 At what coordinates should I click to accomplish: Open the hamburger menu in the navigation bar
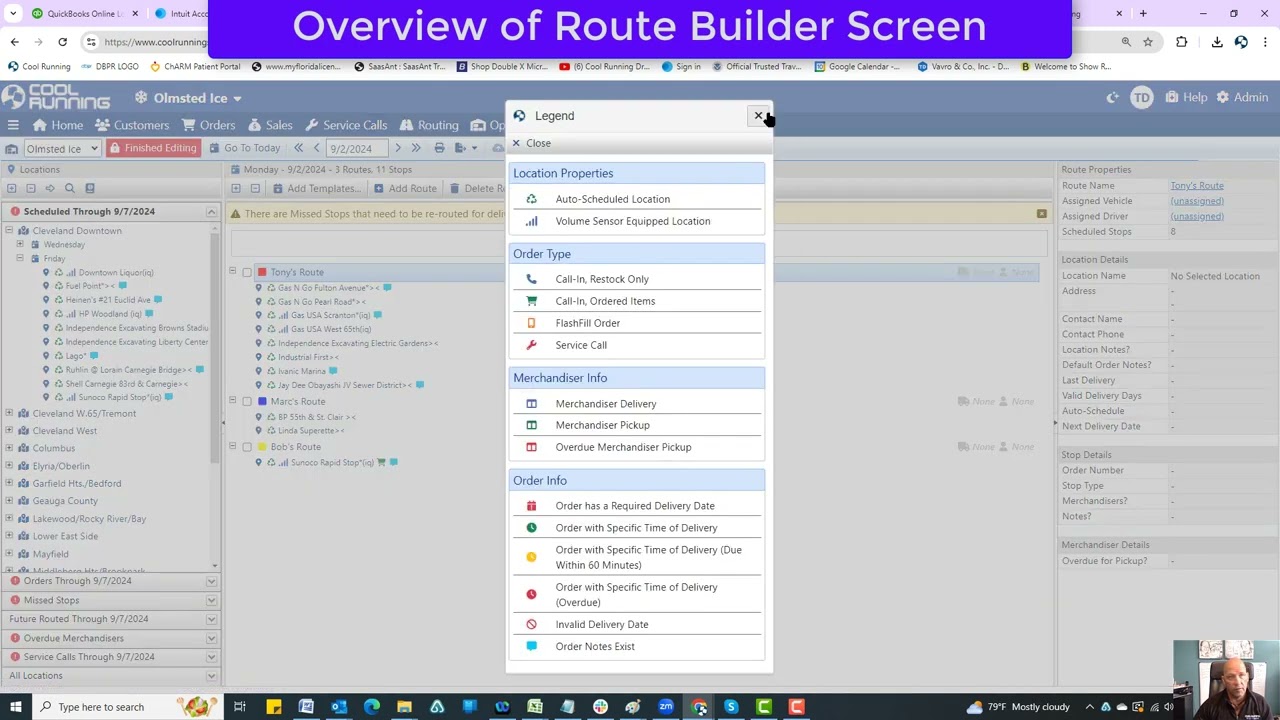click(13, 125)
